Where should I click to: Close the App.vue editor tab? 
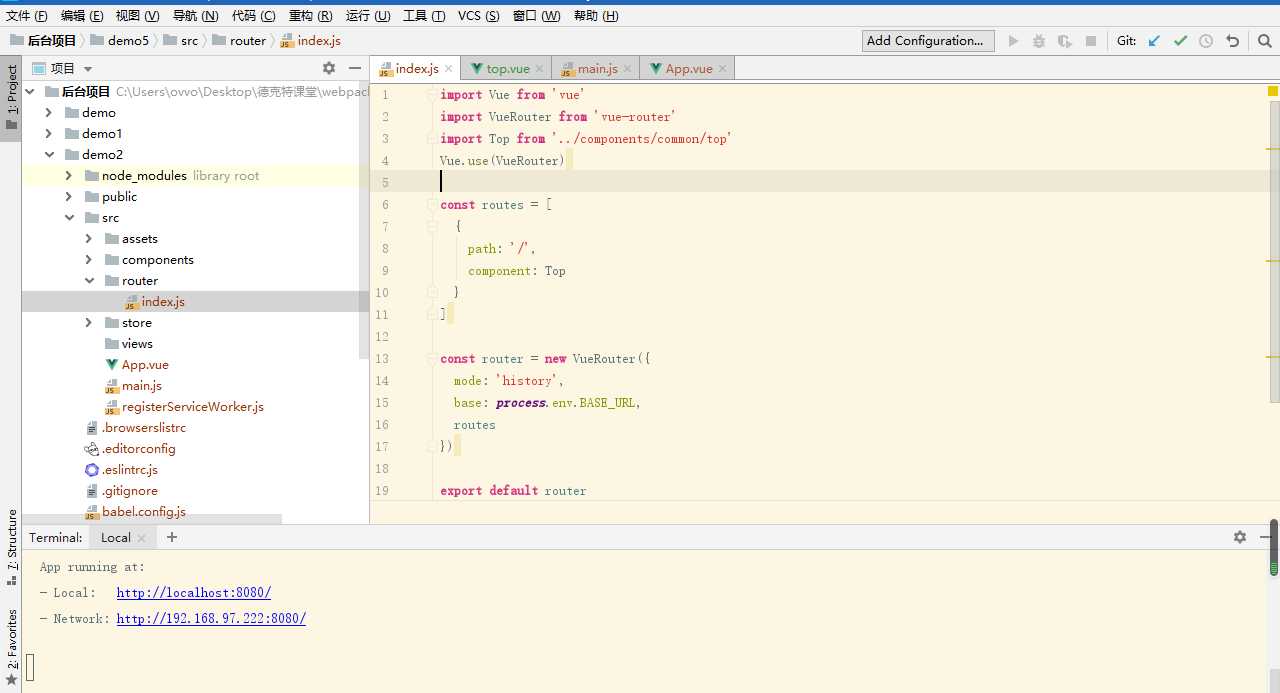(x=723, y=69)
